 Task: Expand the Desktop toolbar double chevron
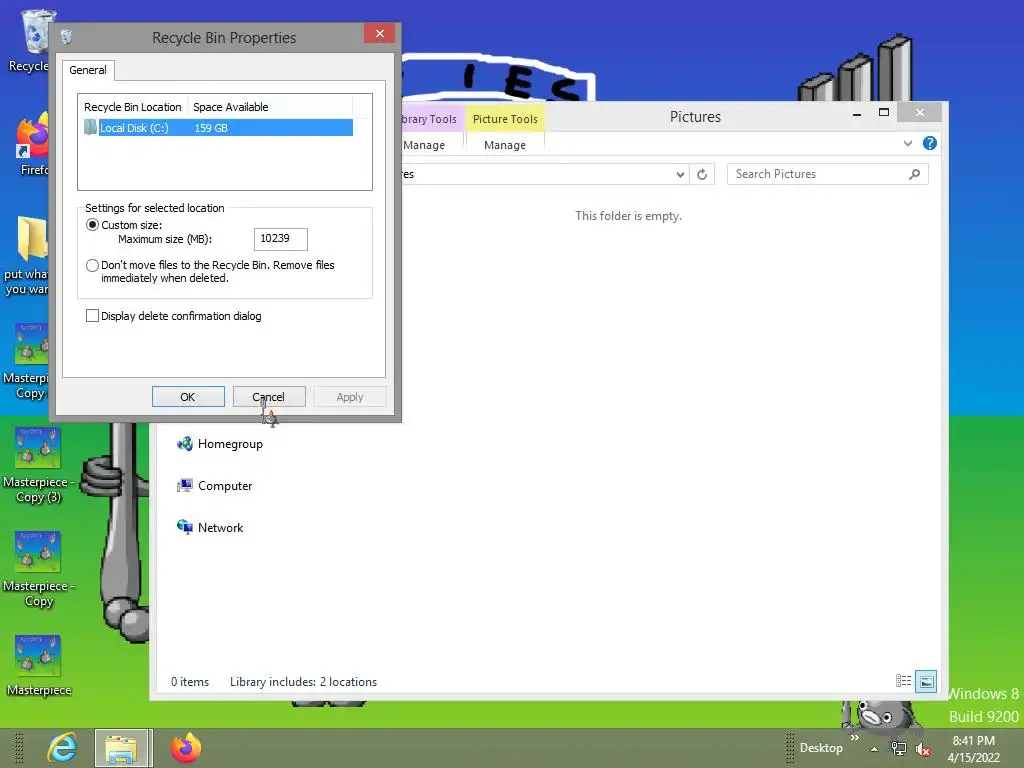click(854, 737)
